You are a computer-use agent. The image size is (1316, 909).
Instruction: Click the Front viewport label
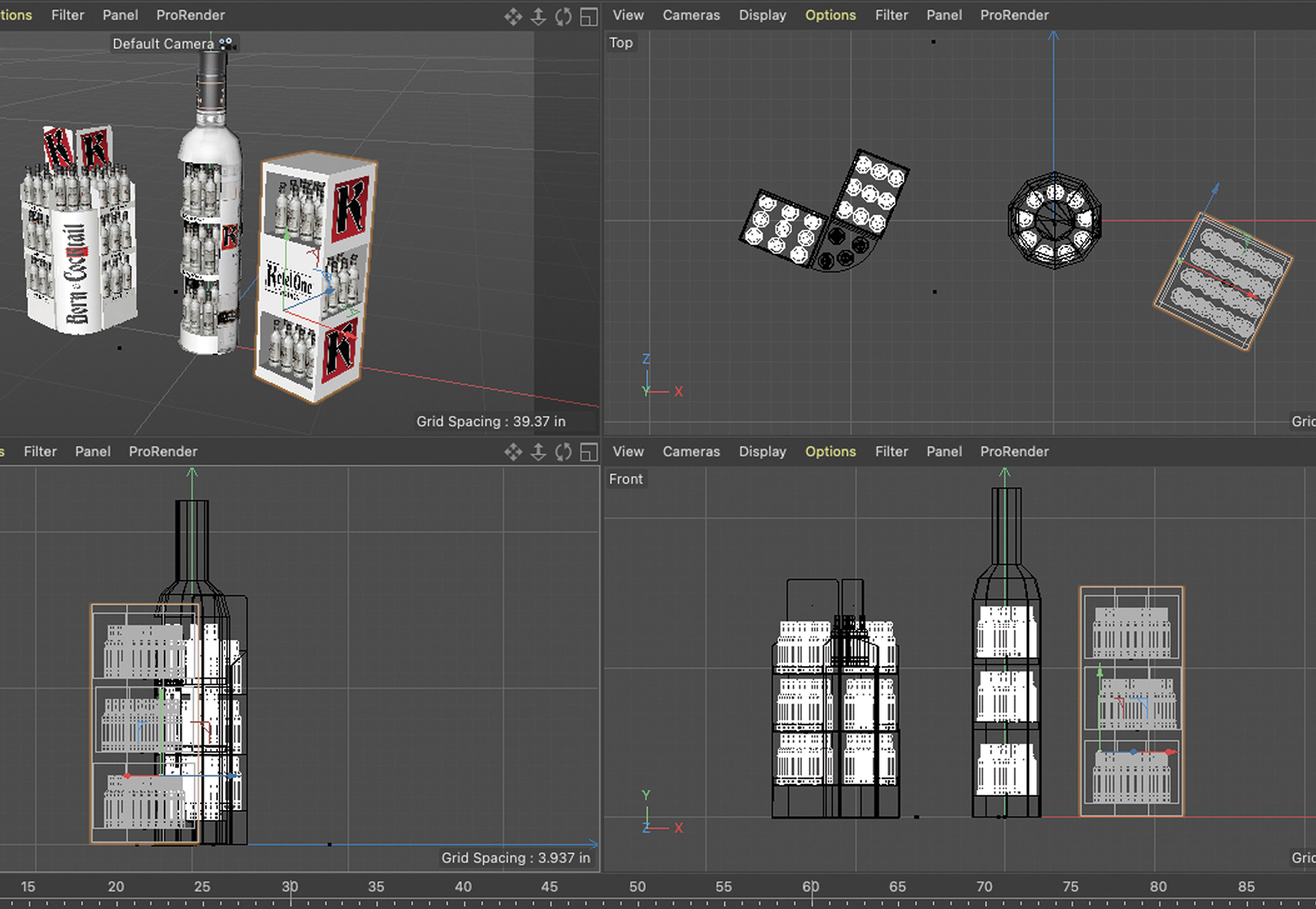click(x=626, y=479)
